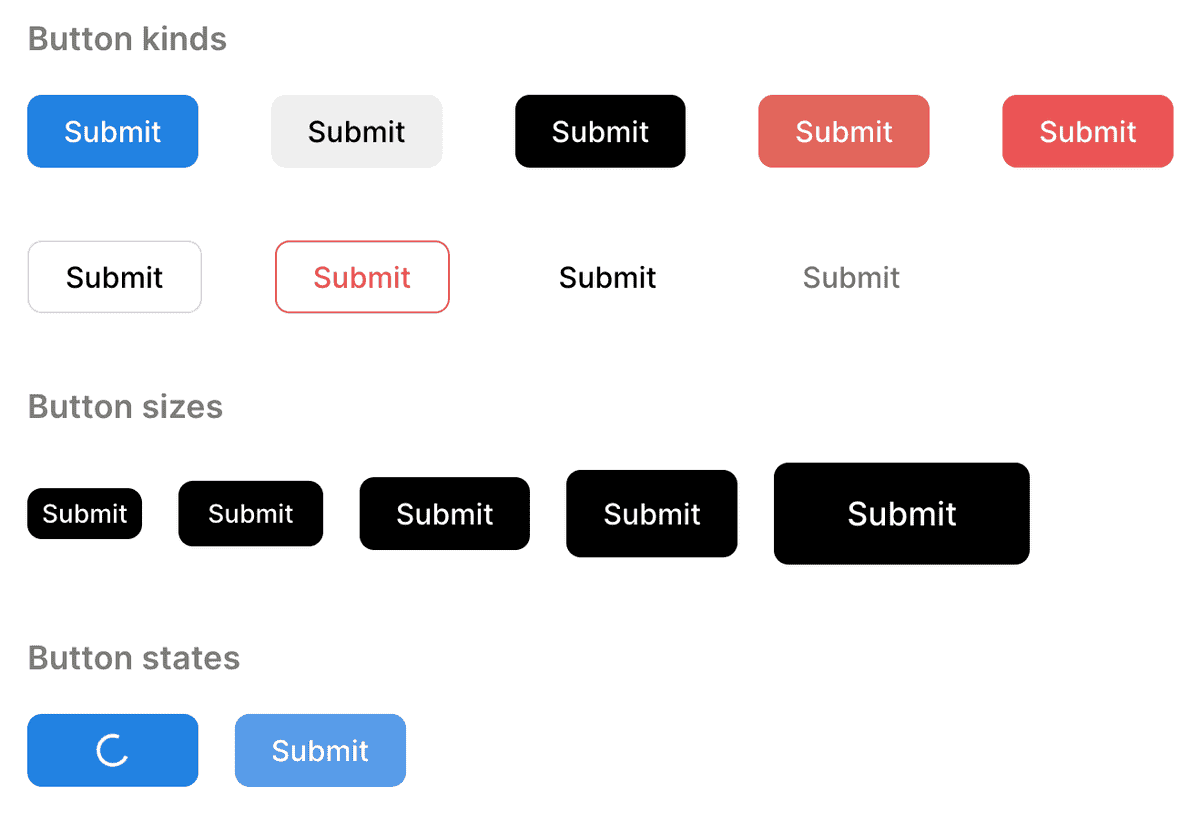Viewport: 1200px width, 816px height.
Task: Select the middle-sized black Submit button in sizes row
Action: 444,514
